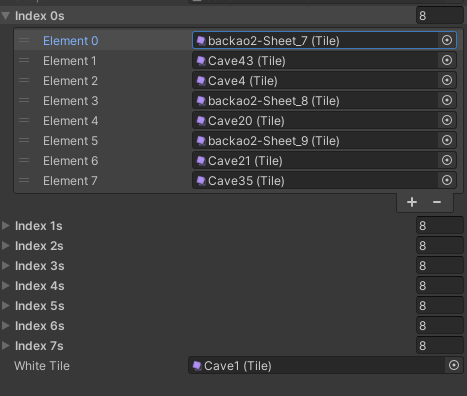Expand the Index 4s list
This screenshot has height=396, width=467.
6,286
